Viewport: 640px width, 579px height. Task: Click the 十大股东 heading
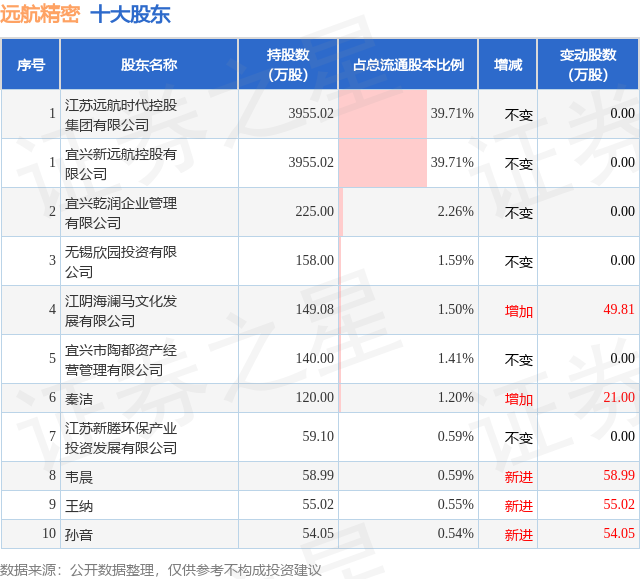click(130, 15)
